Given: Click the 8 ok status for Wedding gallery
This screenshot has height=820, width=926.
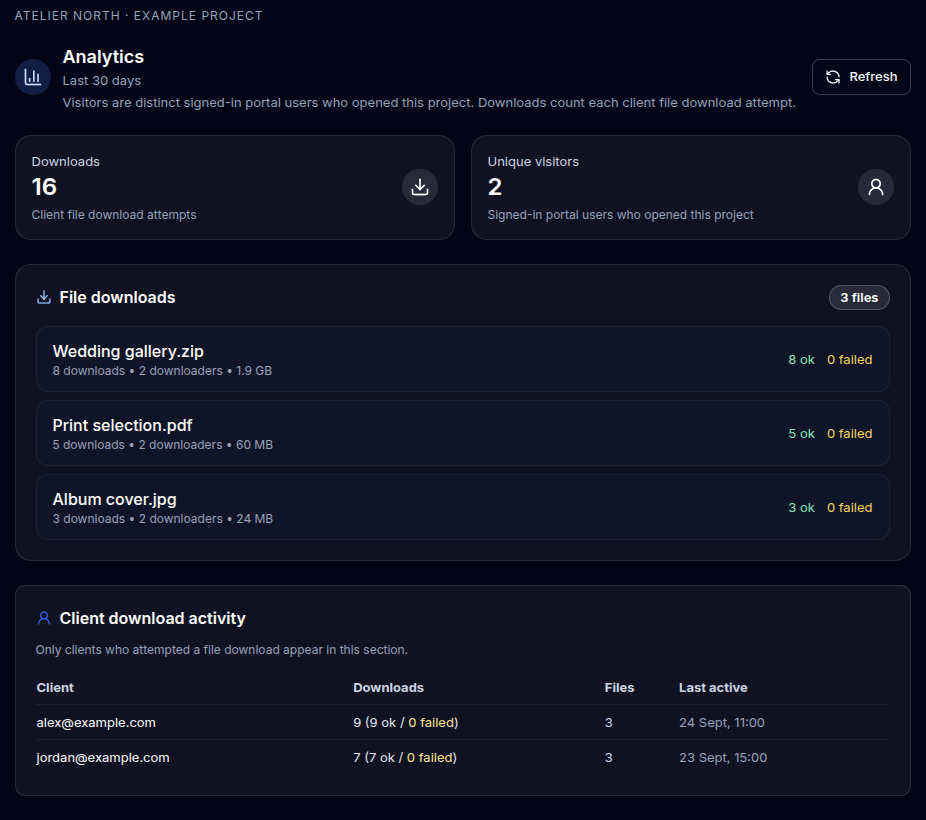Looking at the screenshot, I should click(801, 360).
